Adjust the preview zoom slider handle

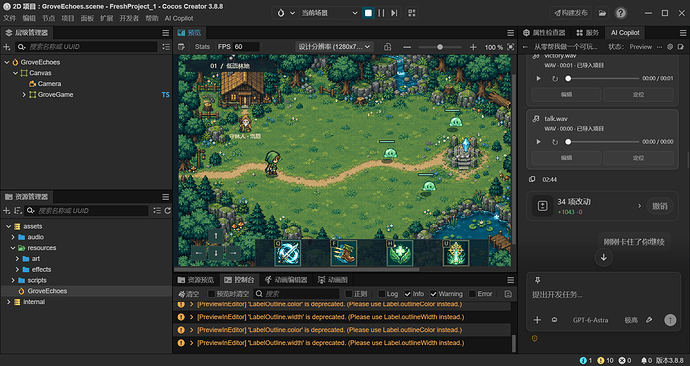(x=440, y=47)
